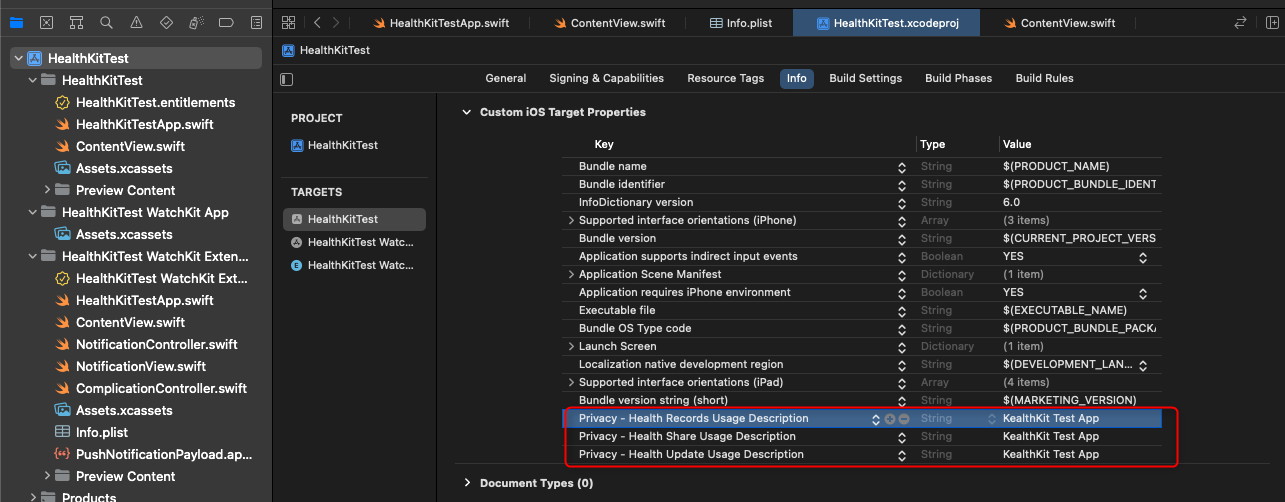Edit the Health Share Usage Description value

click(1050, 437)
